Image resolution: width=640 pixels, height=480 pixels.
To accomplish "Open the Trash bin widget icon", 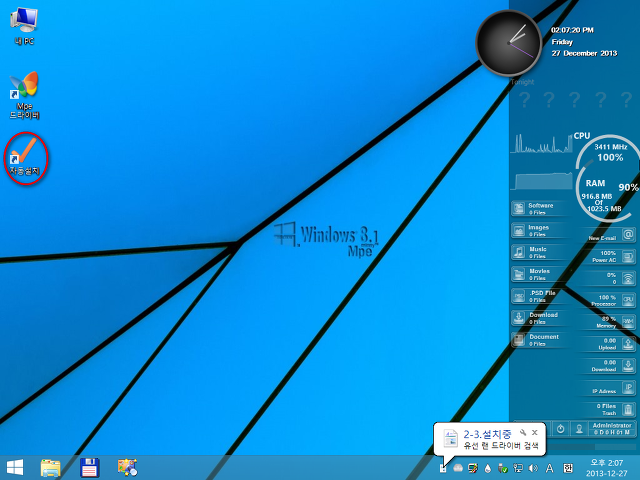I will coord(629,409).
